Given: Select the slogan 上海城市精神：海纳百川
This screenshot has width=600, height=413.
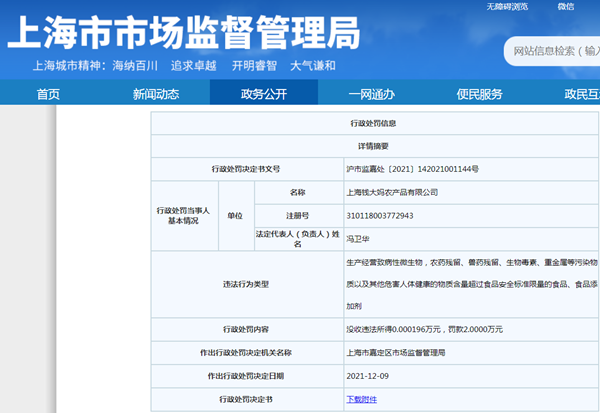Looking at the screenshot, I should [95, 65].
